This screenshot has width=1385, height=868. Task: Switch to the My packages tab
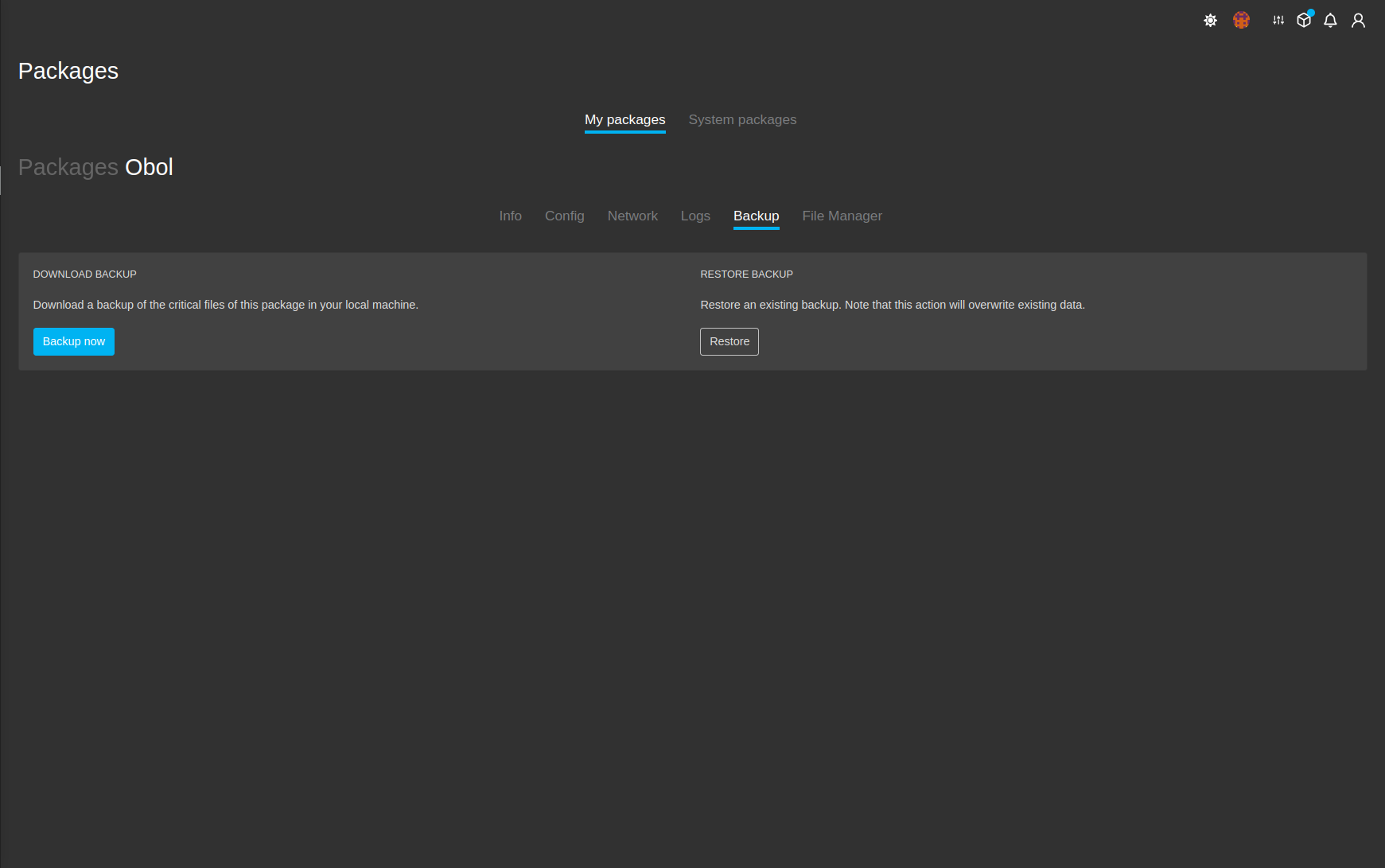624,120
